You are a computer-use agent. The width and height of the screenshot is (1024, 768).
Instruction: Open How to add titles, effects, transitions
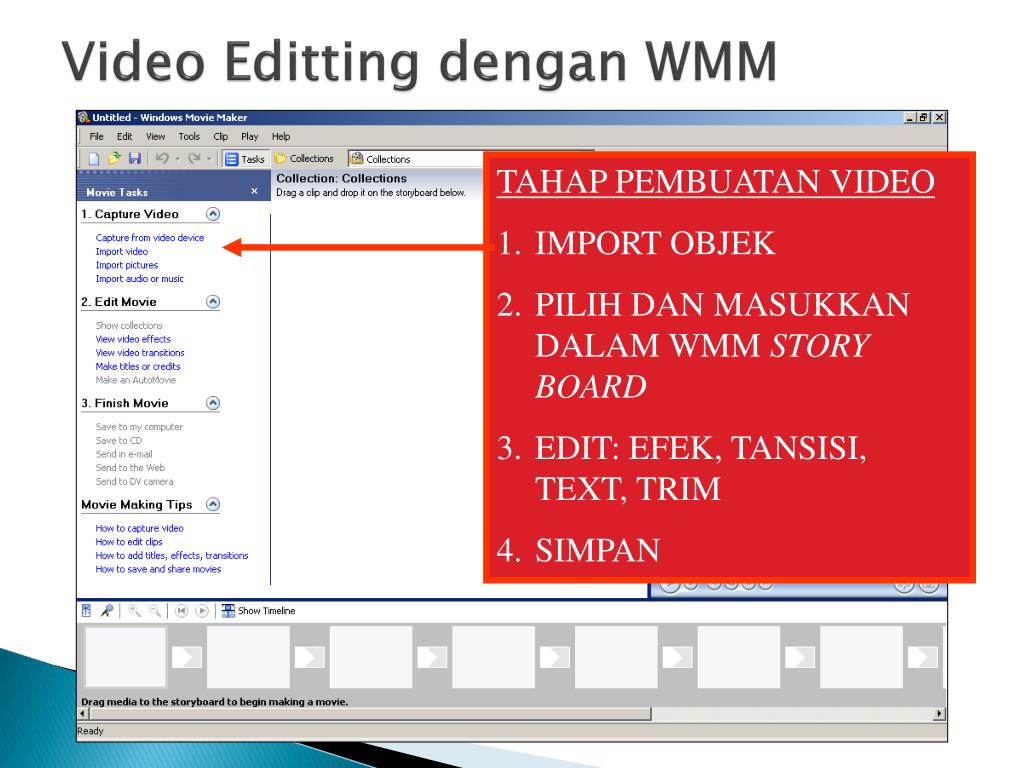pyautogui.click(x=172, y=556)
